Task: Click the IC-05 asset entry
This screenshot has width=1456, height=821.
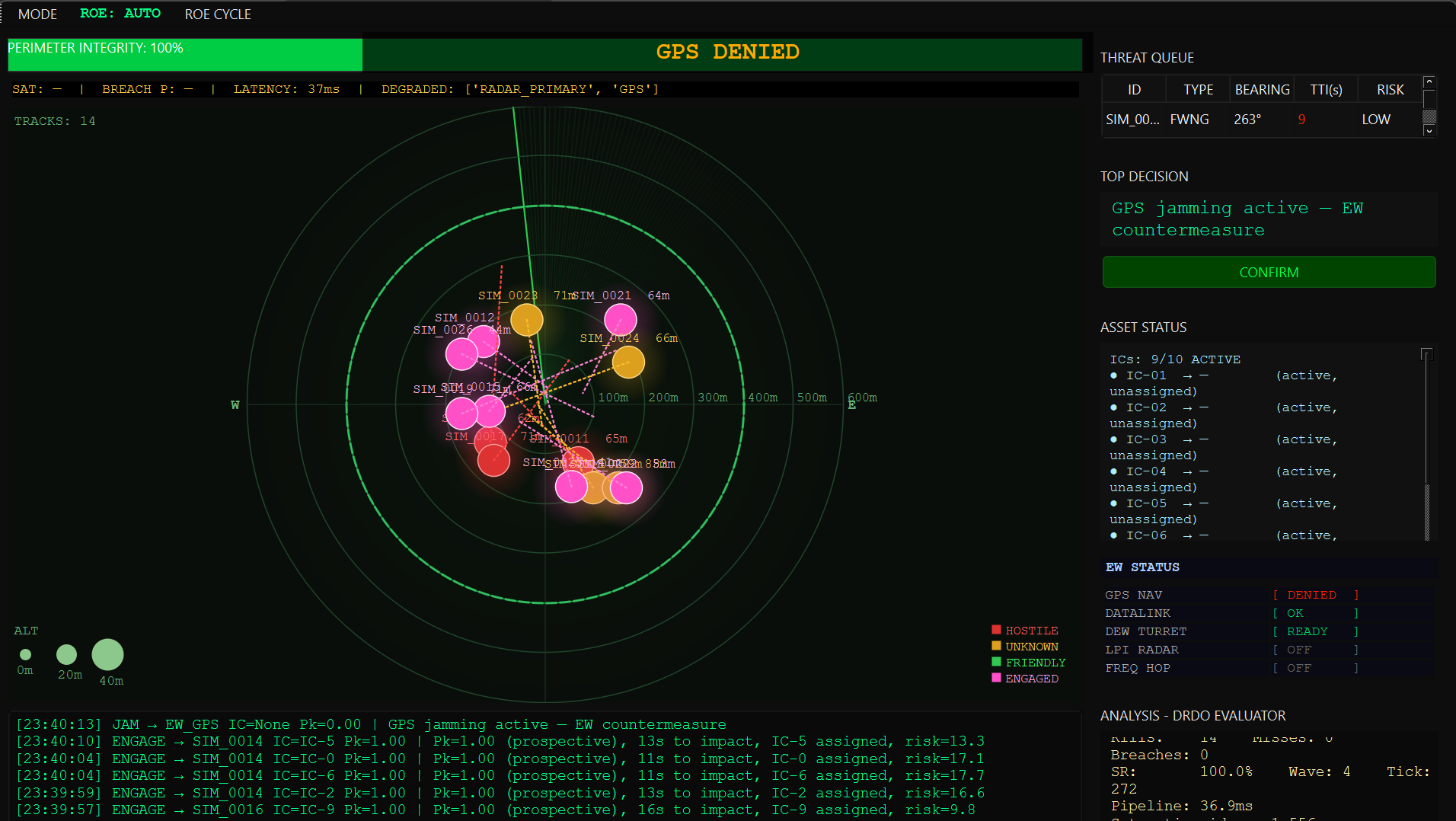Action: click(1225, 511)
